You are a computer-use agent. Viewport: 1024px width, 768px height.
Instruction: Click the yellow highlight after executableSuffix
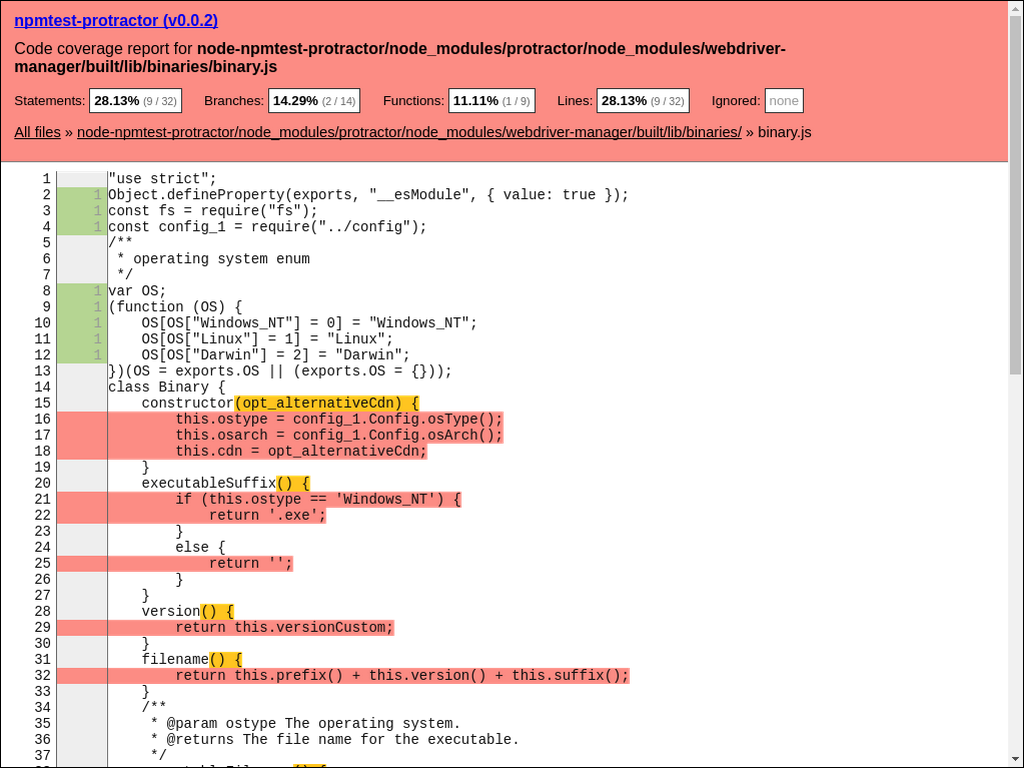click(294, 483)
